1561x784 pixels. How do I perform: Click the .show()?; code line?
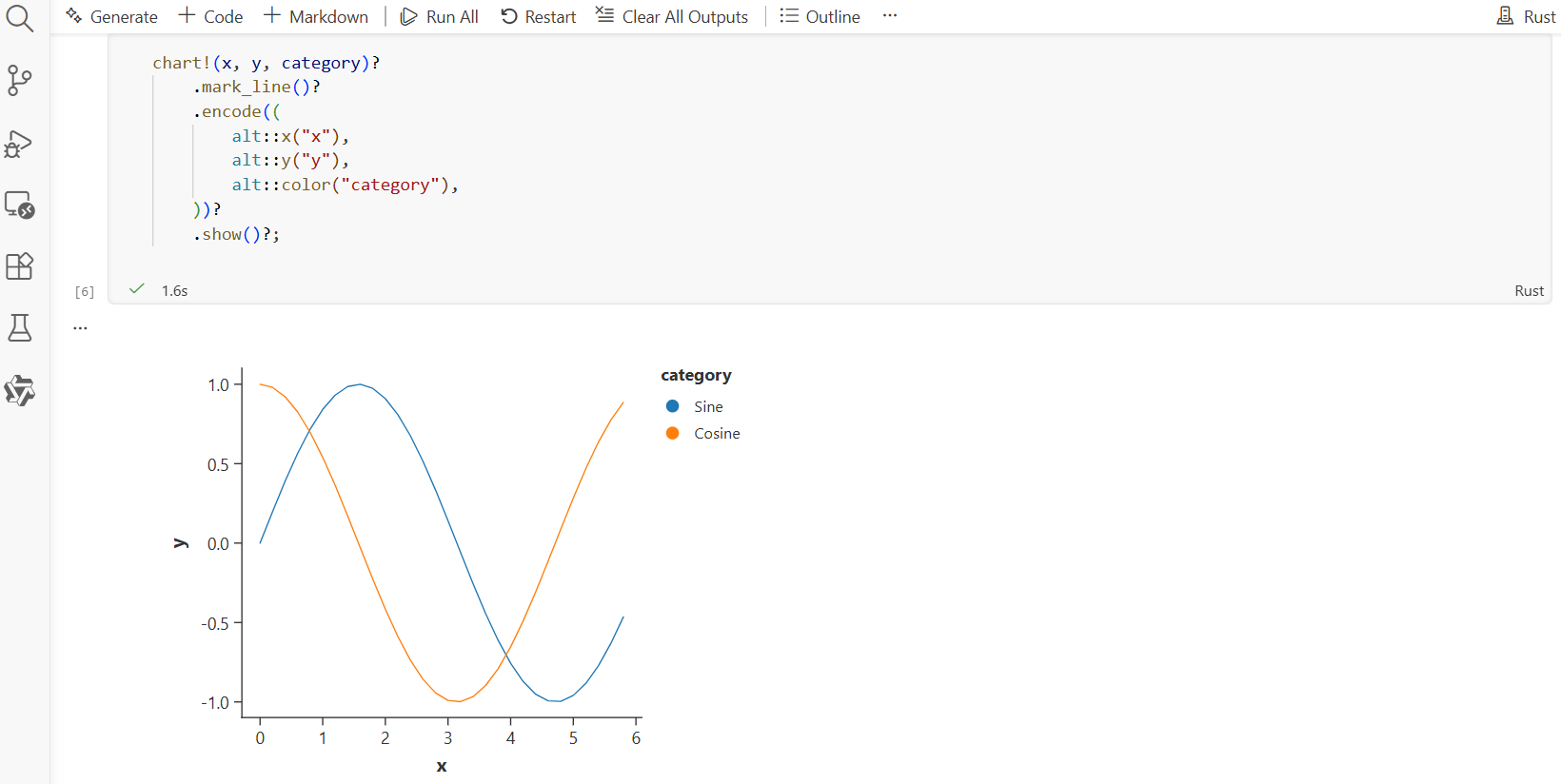(x=236, y=234)
